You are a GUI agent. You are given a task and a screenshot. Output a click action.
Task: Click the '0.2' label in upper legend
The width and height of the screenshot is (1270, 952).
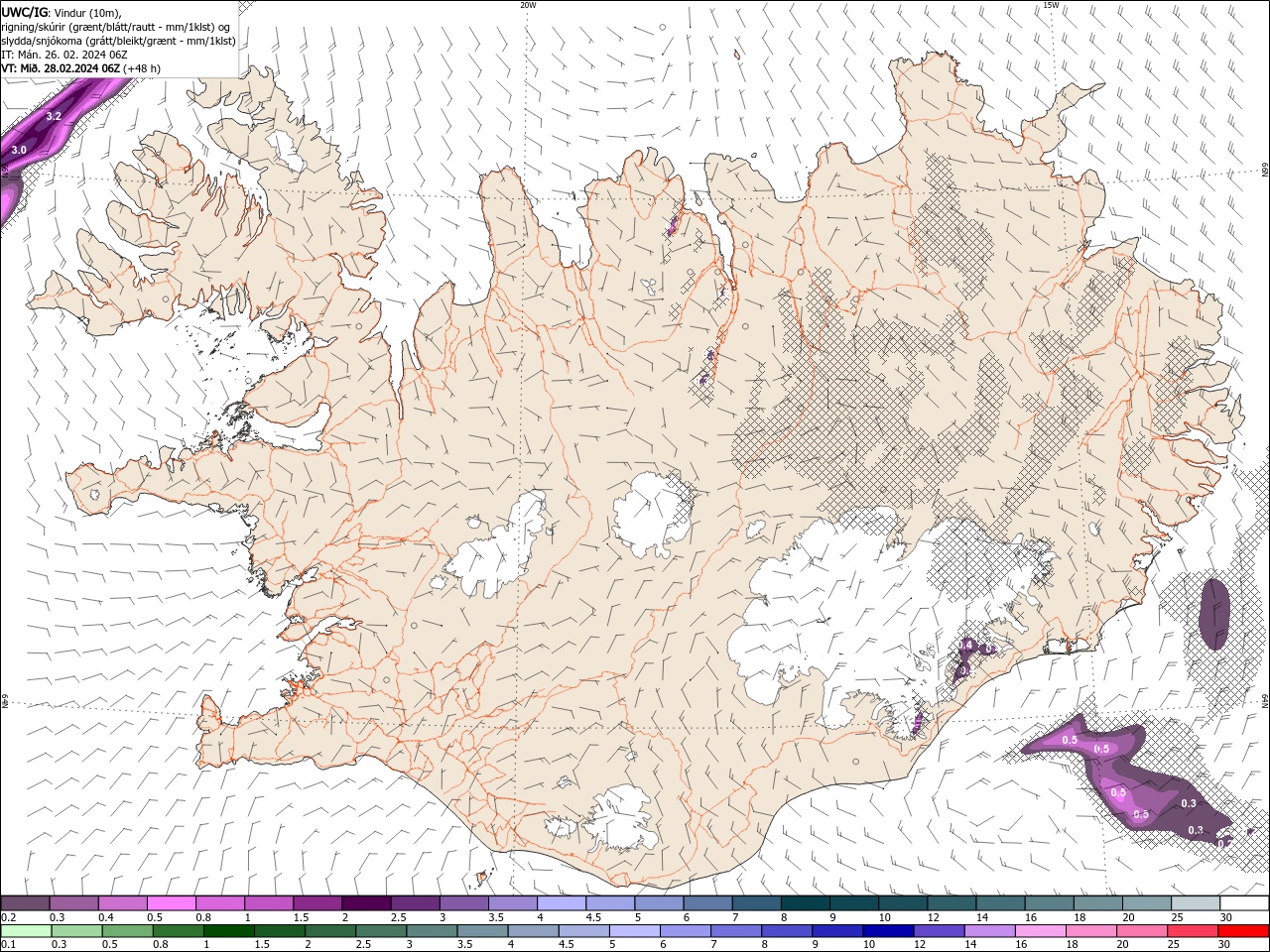pos(8,917)
